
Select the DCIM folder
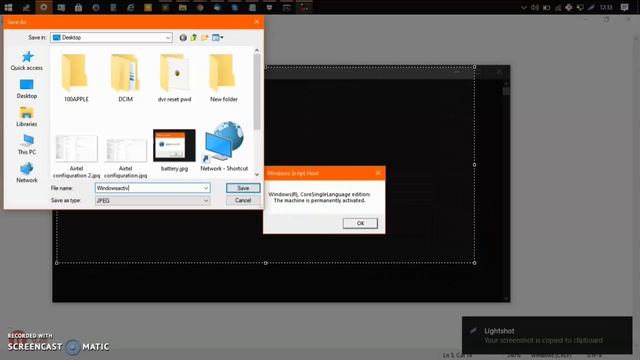tap(125, 78)
